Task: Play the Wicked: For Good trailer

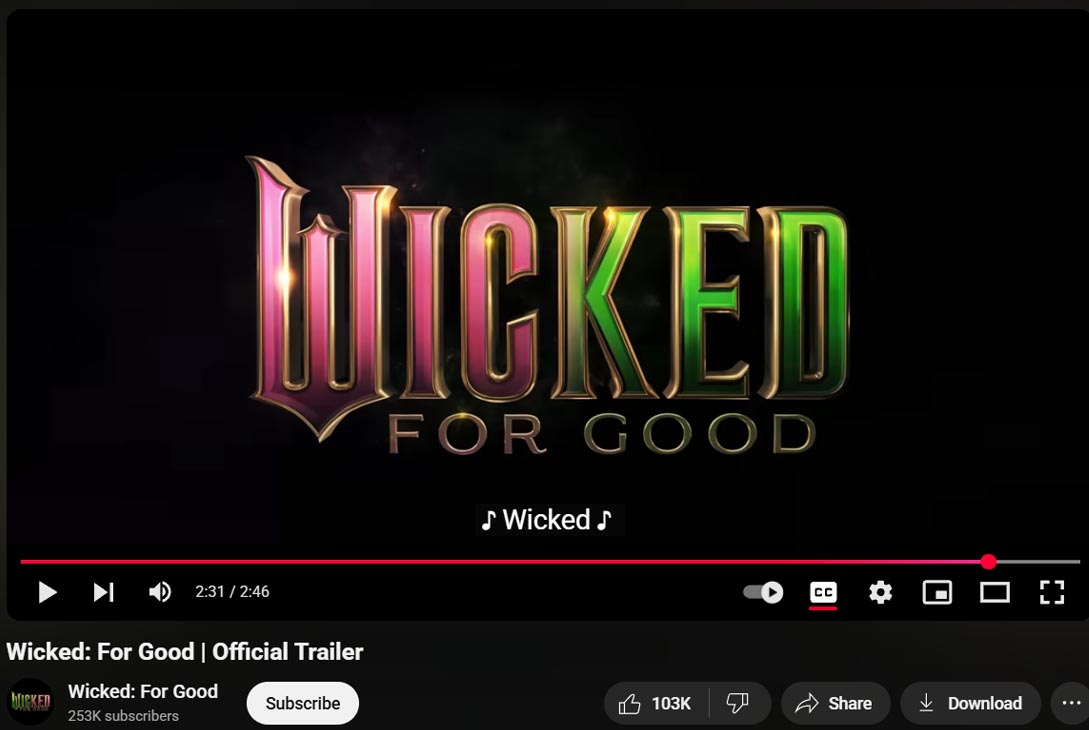Action: 47,592
